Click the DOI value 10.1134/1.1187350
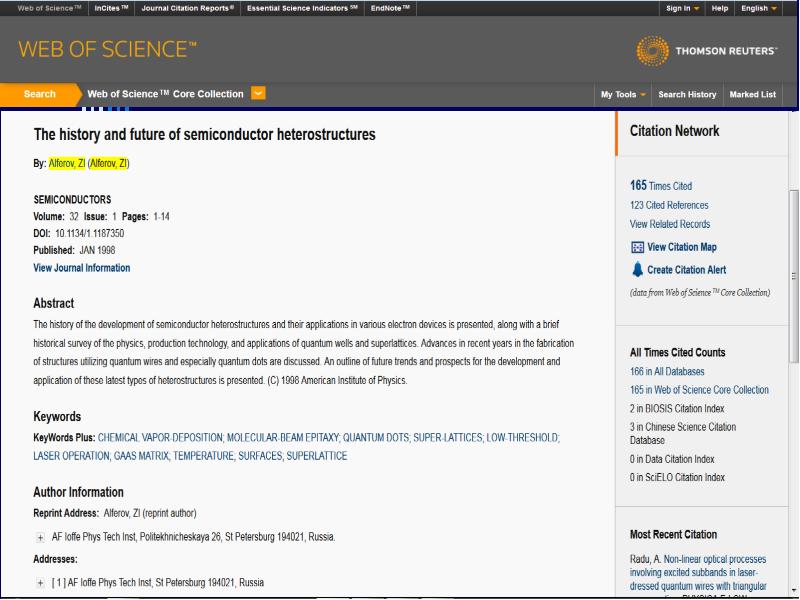The image size is (800, 600). click(x=89, y=234)
